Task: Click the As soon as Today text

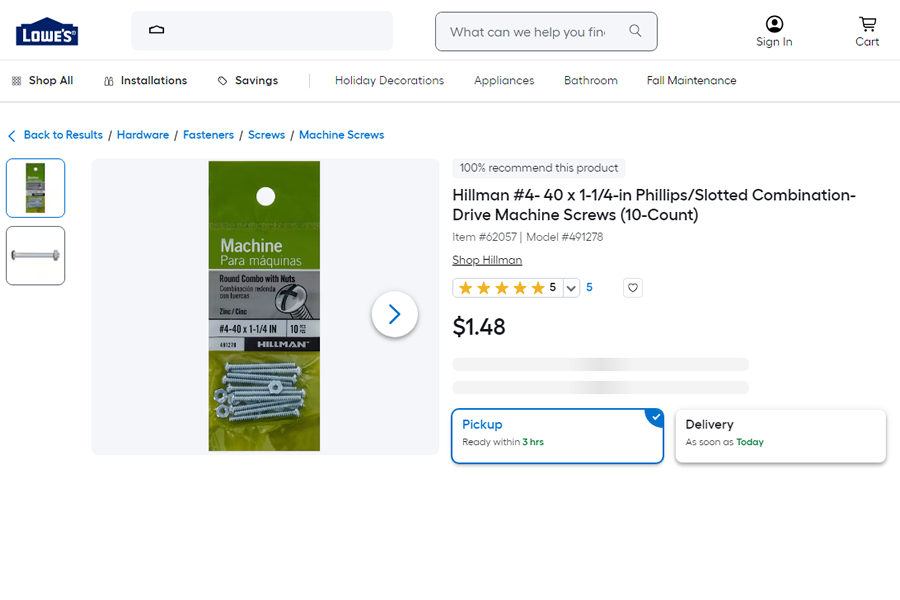Action: tap(724, 442)
